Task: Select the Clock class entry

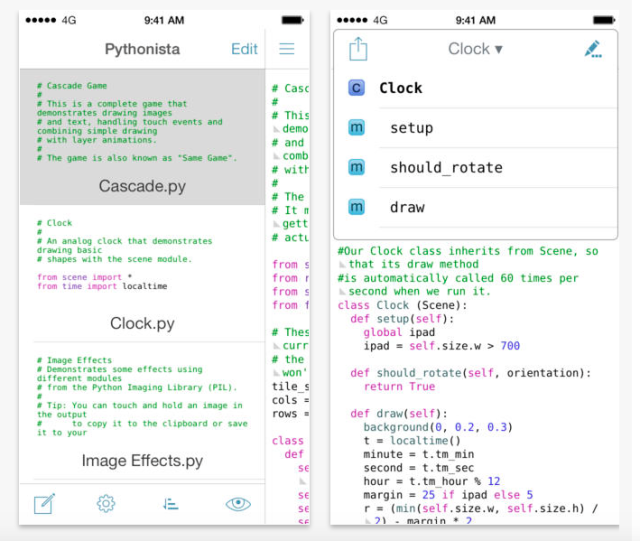Action: (x=476, y=88)
